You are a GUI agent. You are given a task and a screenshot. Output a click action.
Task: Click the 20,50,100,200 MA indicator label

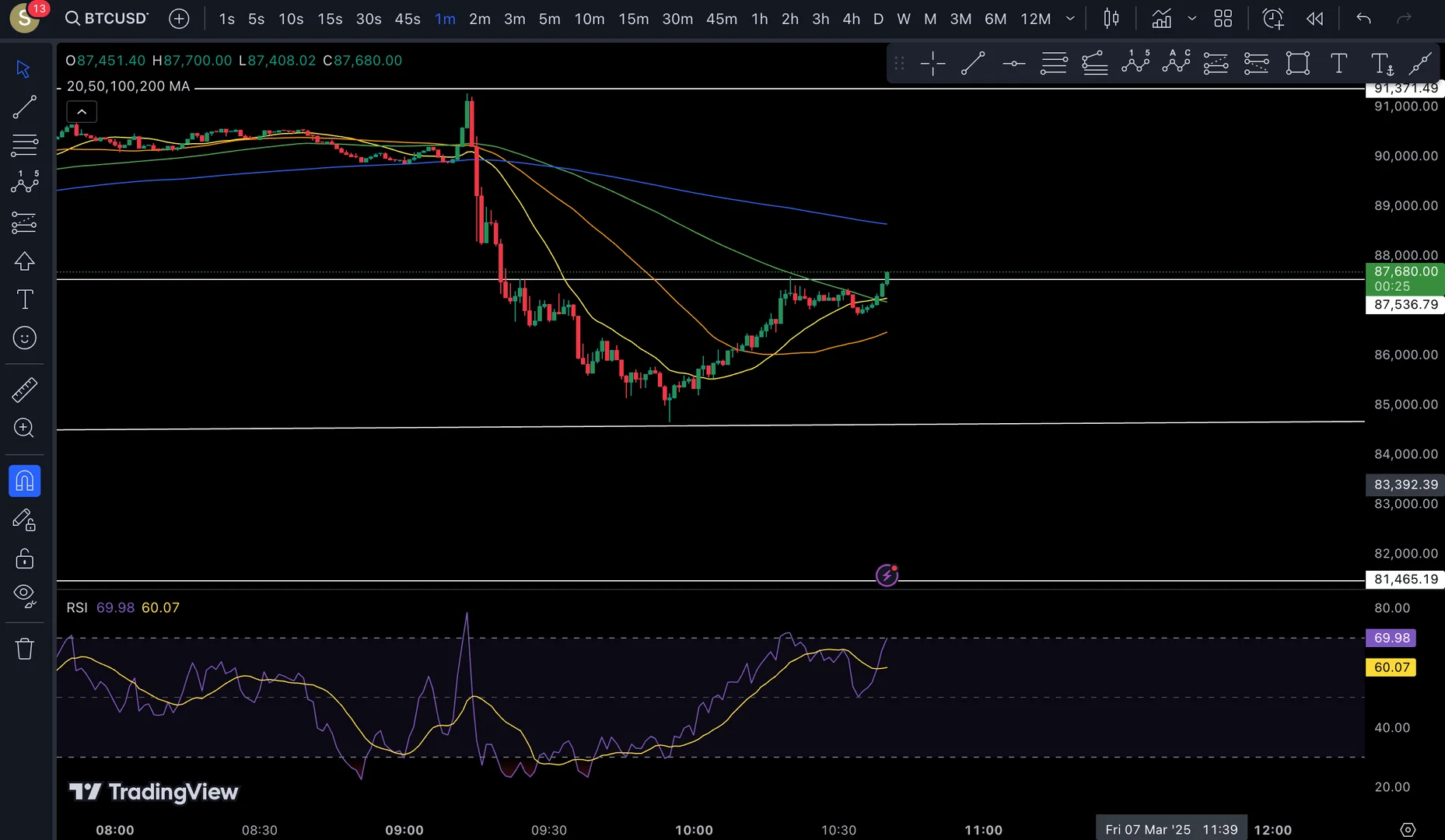128,86
